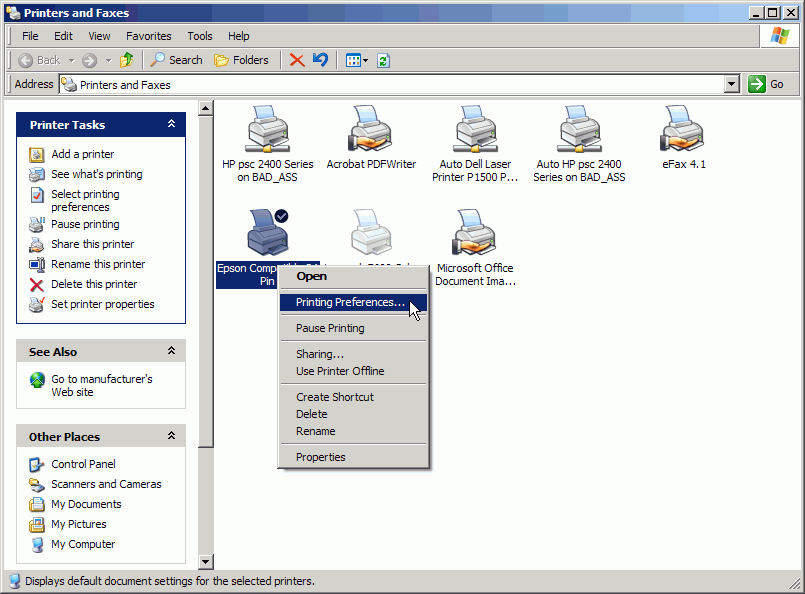Choose Sharing in the context menu
The width and height of the screenshot is (805, 594).
353,354
